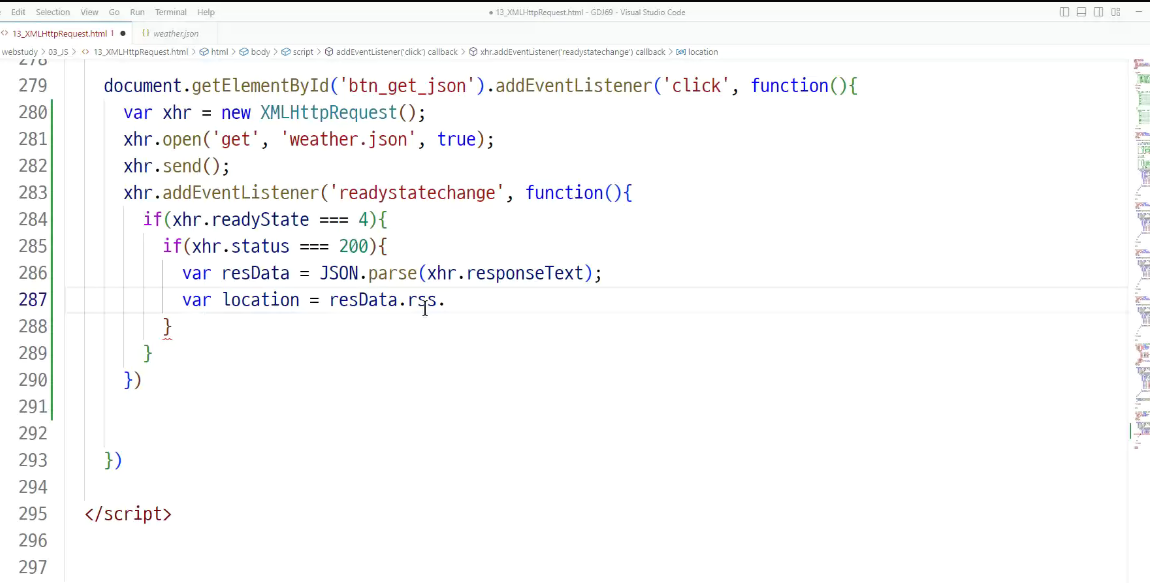Image resolution: width=1150 pixels, height=583 pixels.
Task: Open the addEventListener('click') callback breadcrumb
Action: point(396,52)
